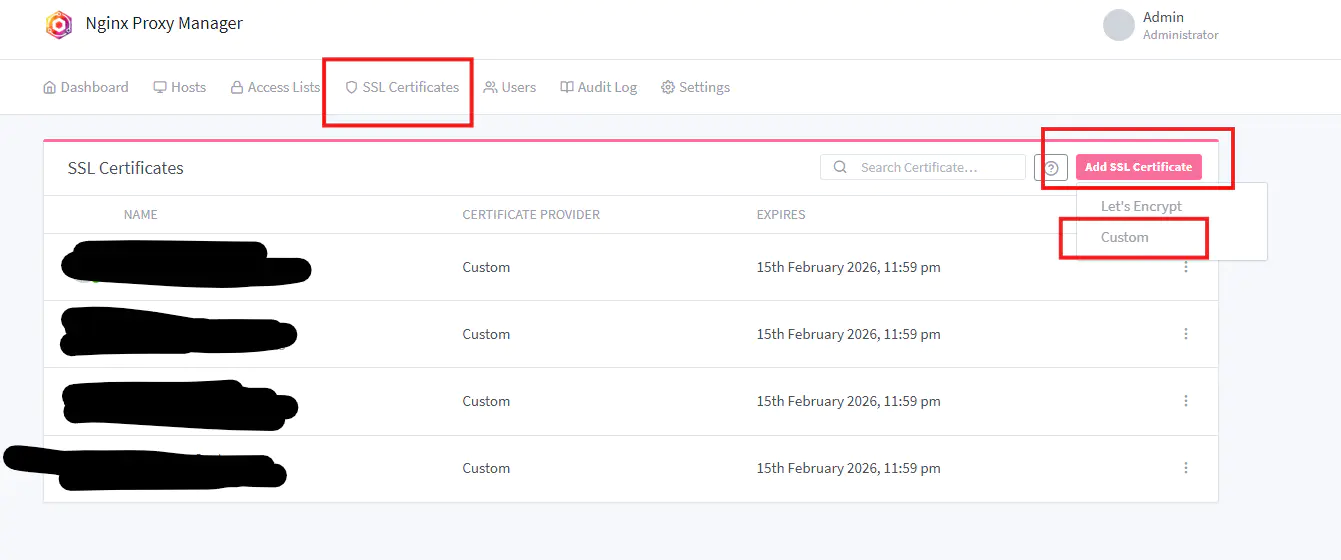Expand the Hosts menu

(x=179, y=87)
